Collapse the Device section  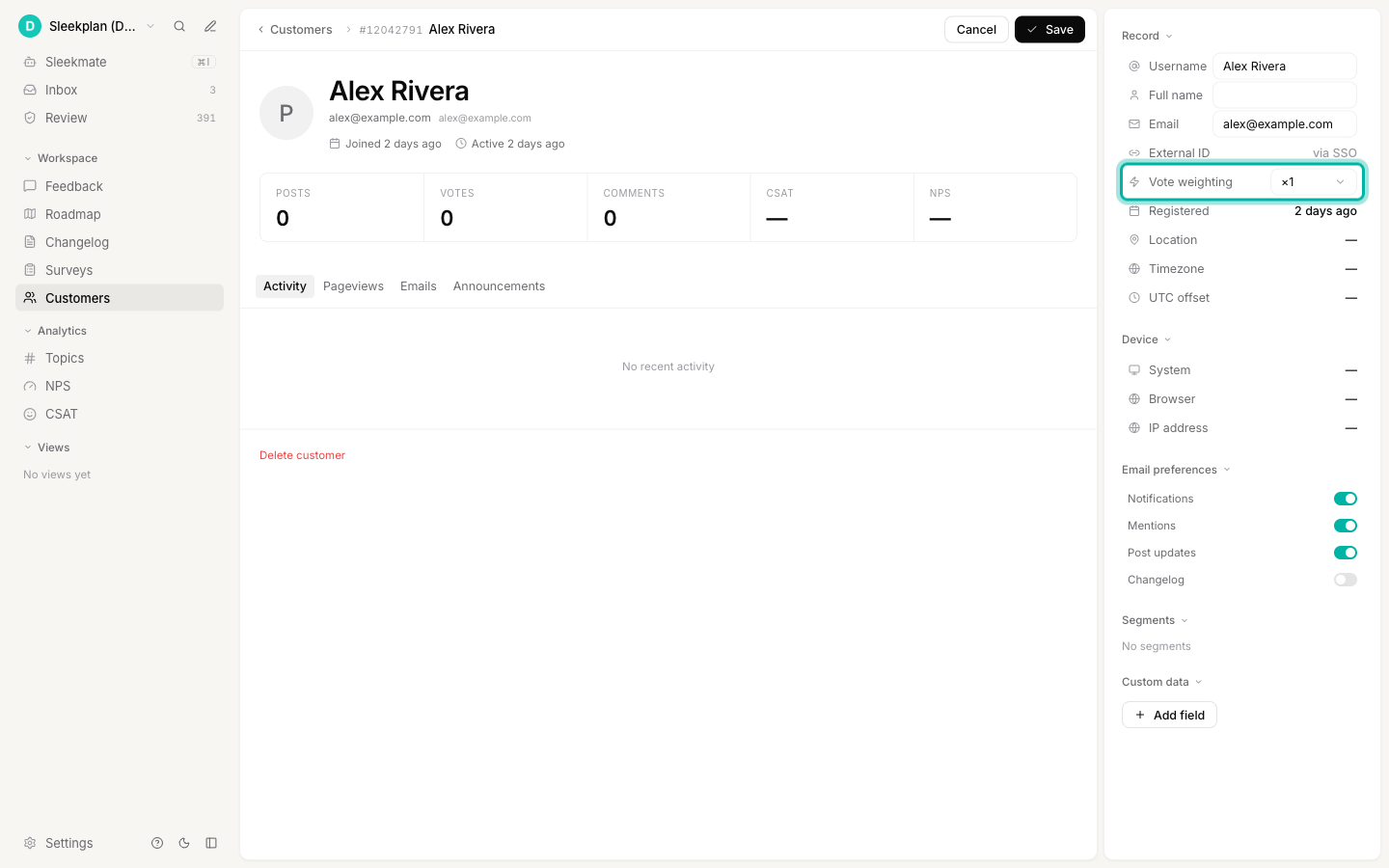tap(1147, 339)
